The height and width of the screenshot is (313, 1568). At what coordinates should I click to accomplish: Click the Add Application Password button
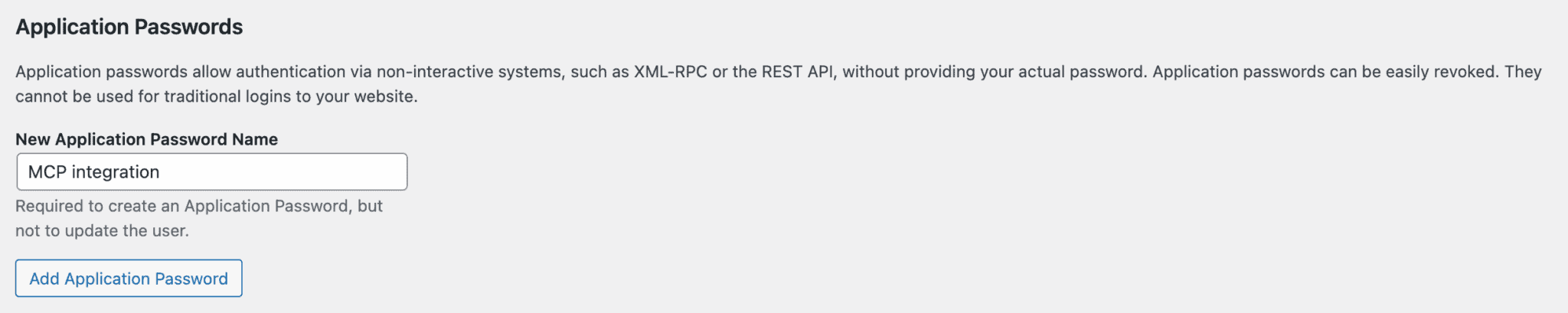tap(129, 279)
